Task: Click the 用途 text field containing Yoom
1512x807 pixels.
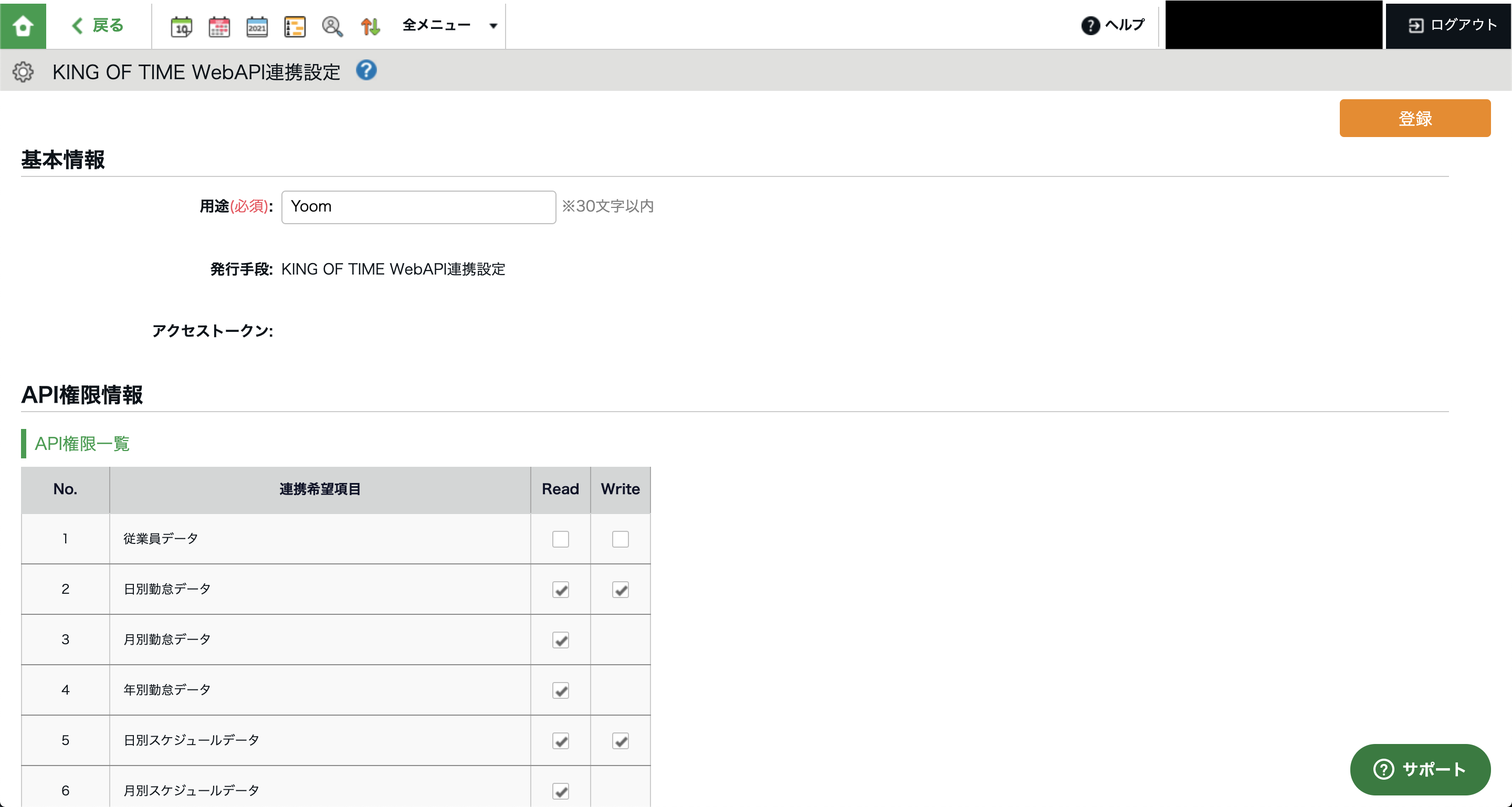Action: coord(418,206)
